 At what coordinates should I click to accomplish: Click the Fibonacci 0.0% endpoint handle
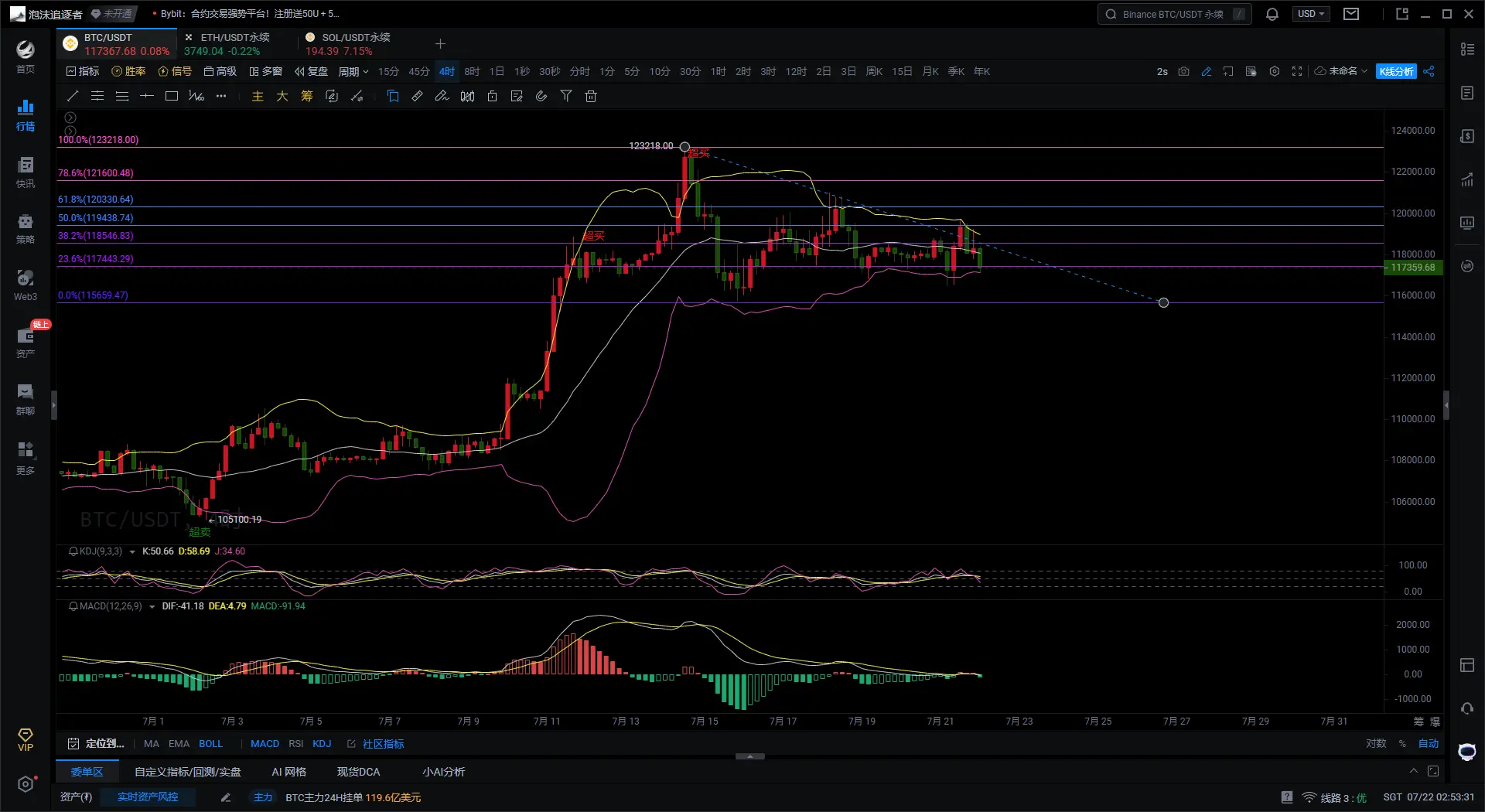click(x=1163, y=302)
